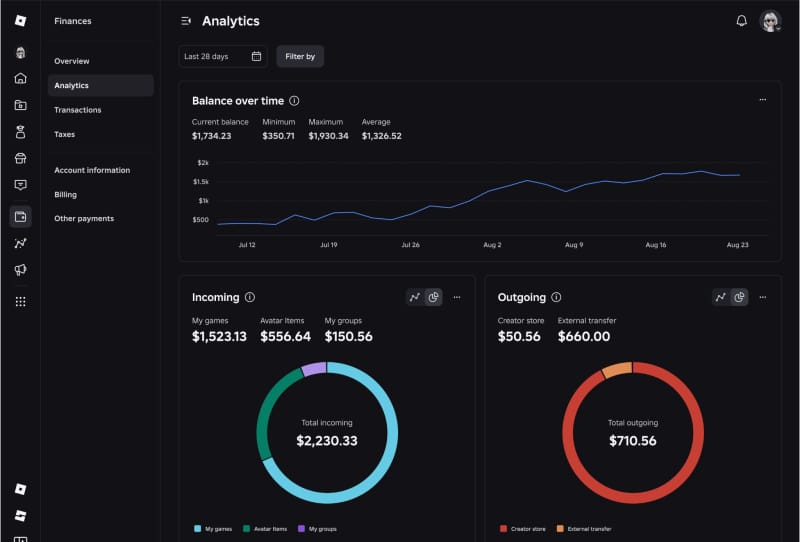Open the store marketplace icon in left rail
Image resolution: width=800 pixels, height=542 pixels.
tap(20, 158)
